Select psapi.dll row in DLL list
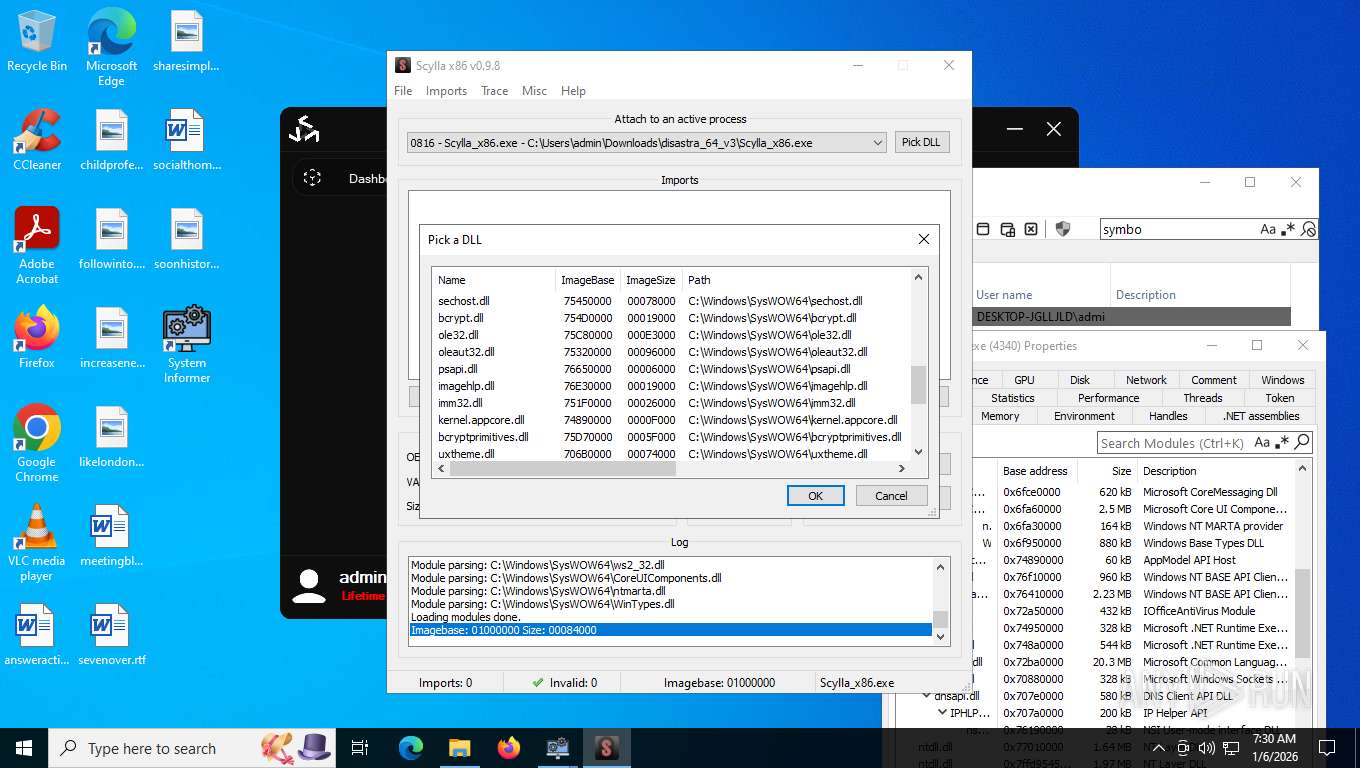Image resolution: width=1360 pixels, height=768 pixels. 670,369
